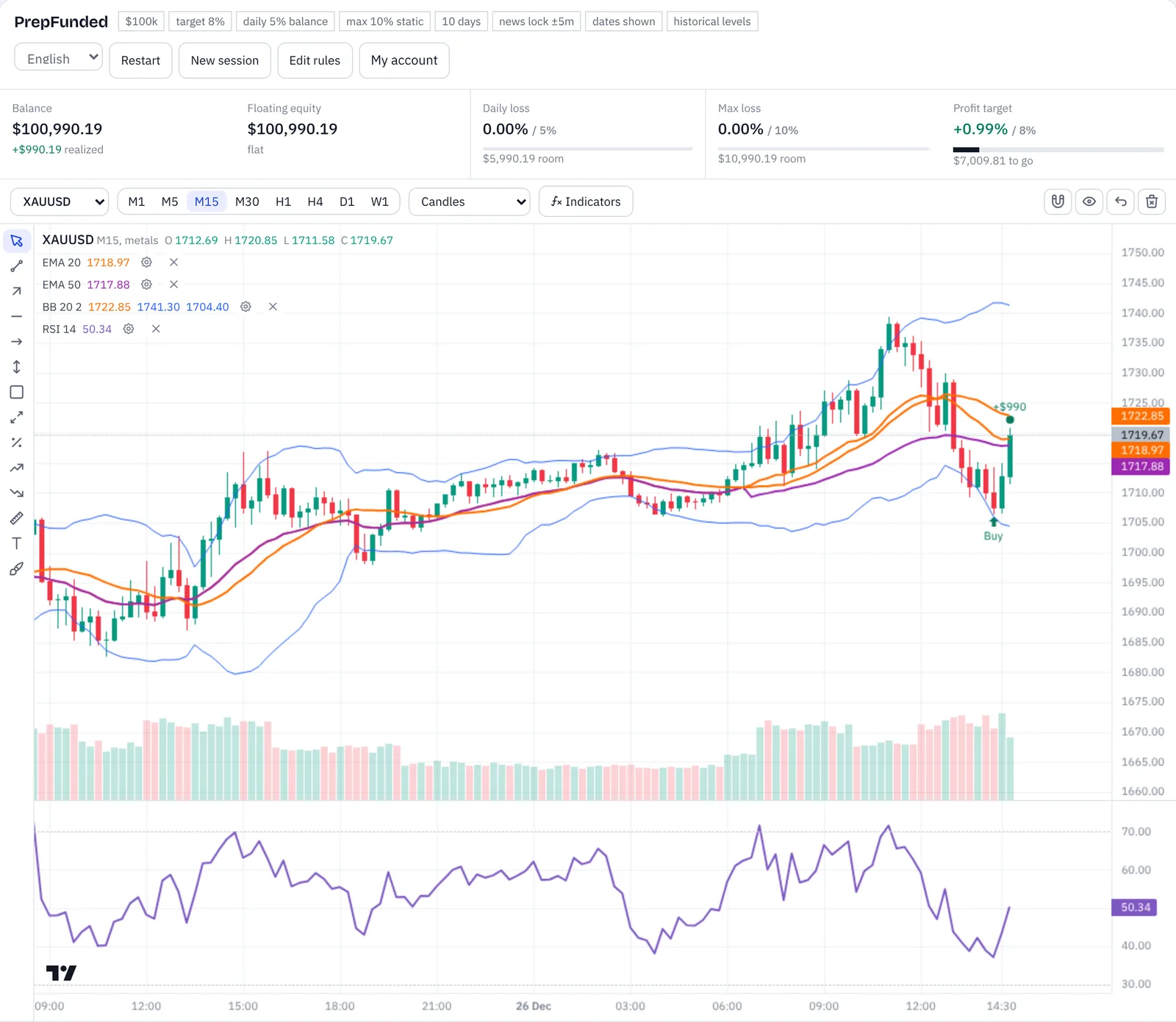Open EMA 50 indicator settings gear
This screenshot has width=1176, height=1022.
(x=146, y=285)
